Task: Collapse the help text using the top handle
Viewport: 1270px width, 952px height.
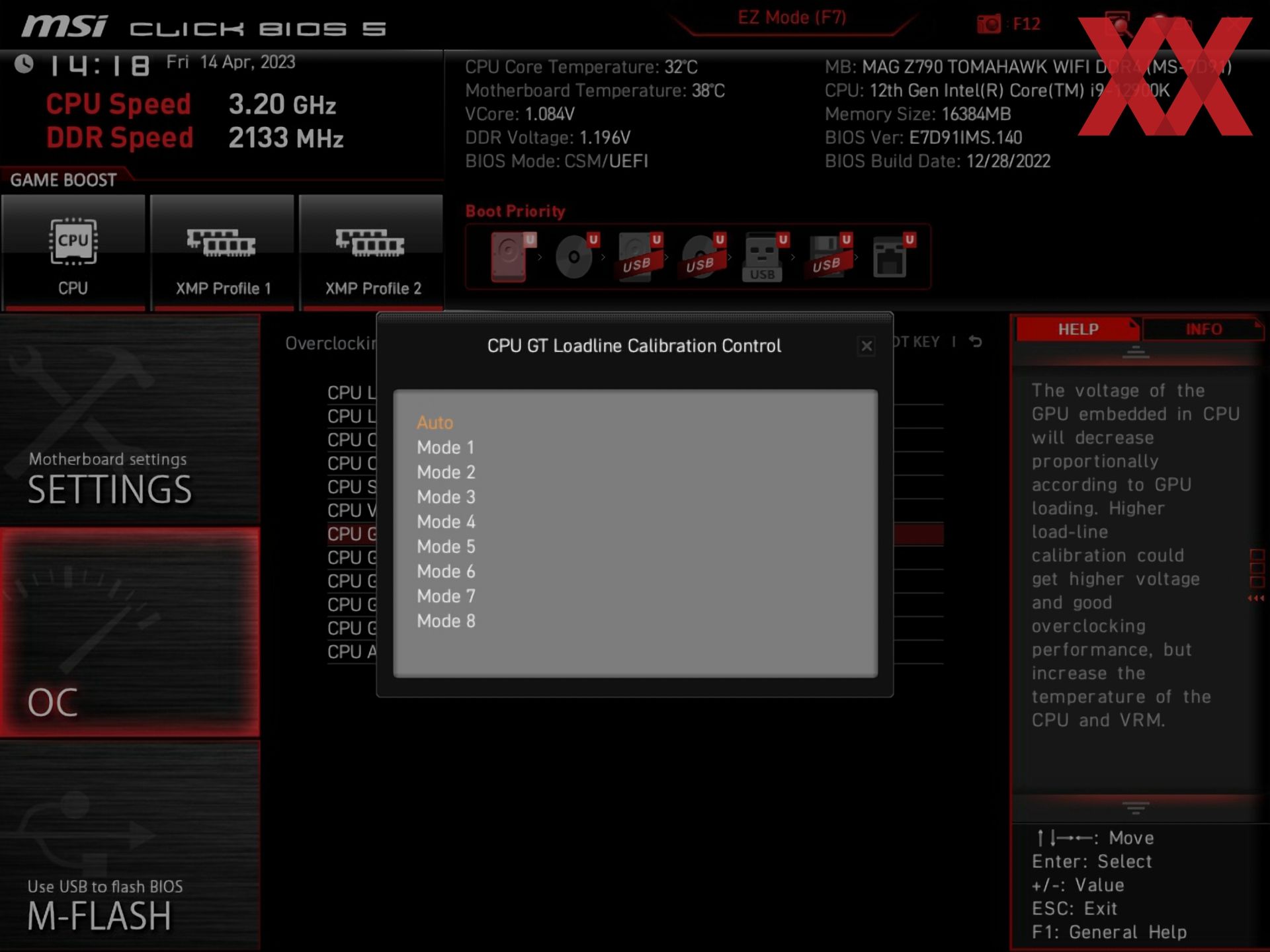Action: [x=1137, y=352]
